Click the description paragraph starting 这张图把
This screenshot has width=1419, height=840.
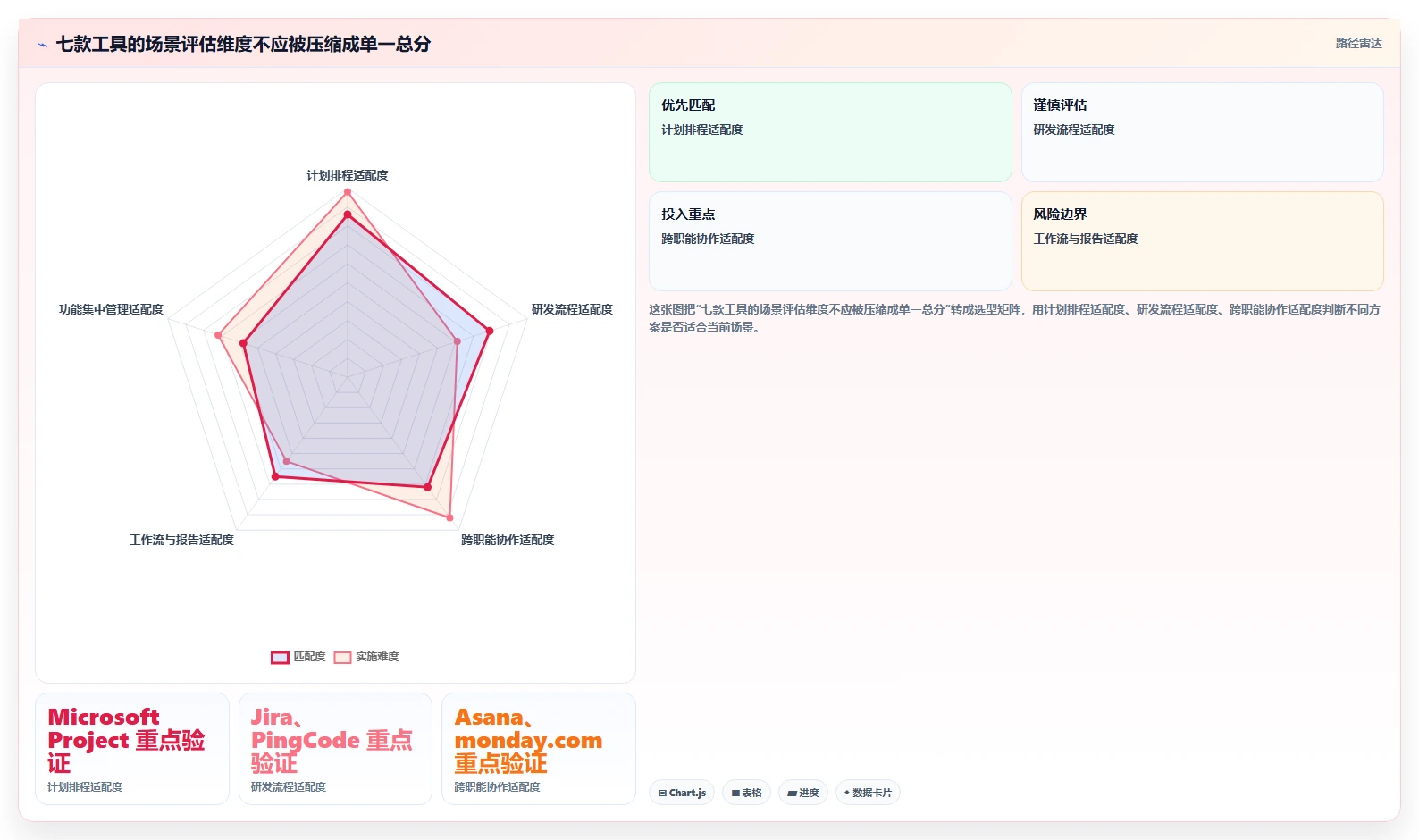pyautogui.click(x=1015, y=318)
